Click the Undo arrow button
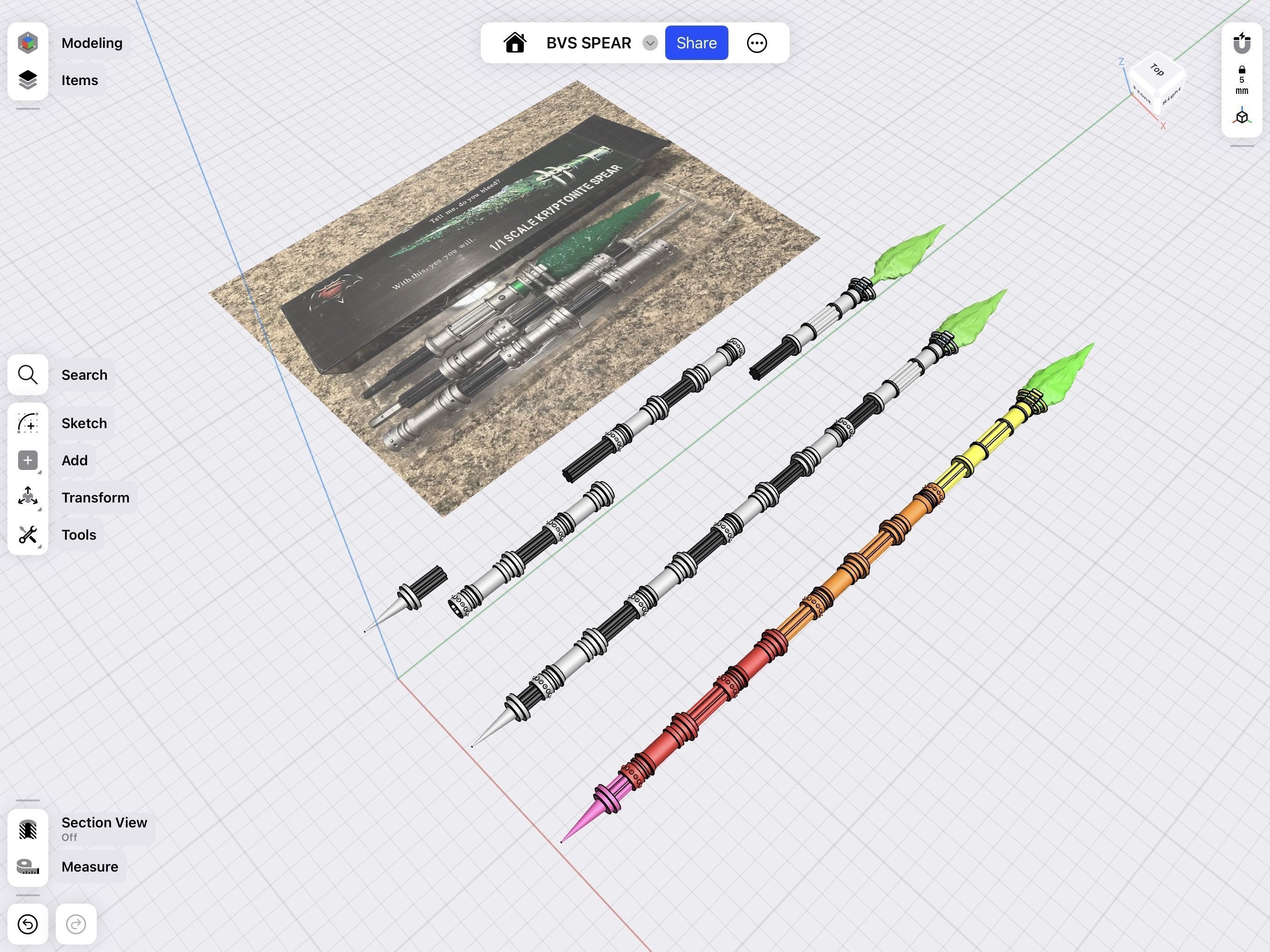Screen dimensions: 1270x952 tap(27, 924)
